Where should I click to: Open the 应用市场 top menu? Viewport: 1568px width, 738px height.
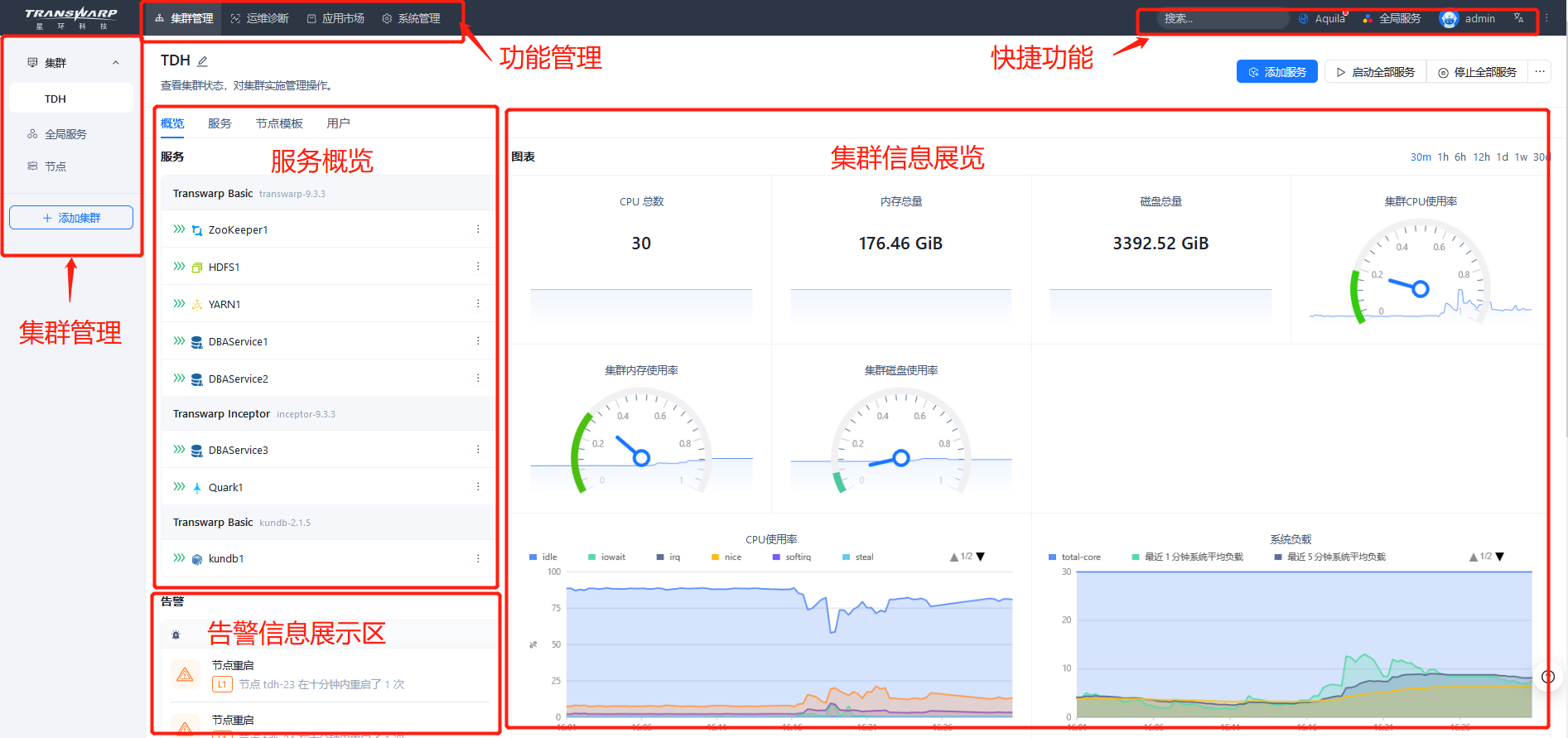click(x=335, y=18)
